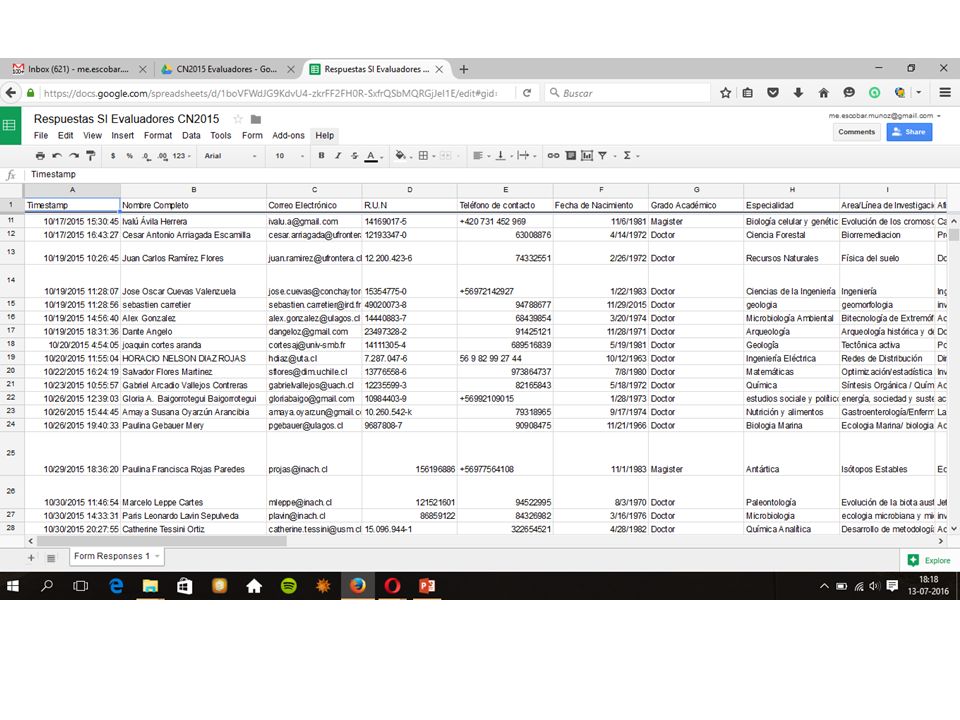Redo the last undone action
Viewport: 960px width, 720px height.
(74, 156)
